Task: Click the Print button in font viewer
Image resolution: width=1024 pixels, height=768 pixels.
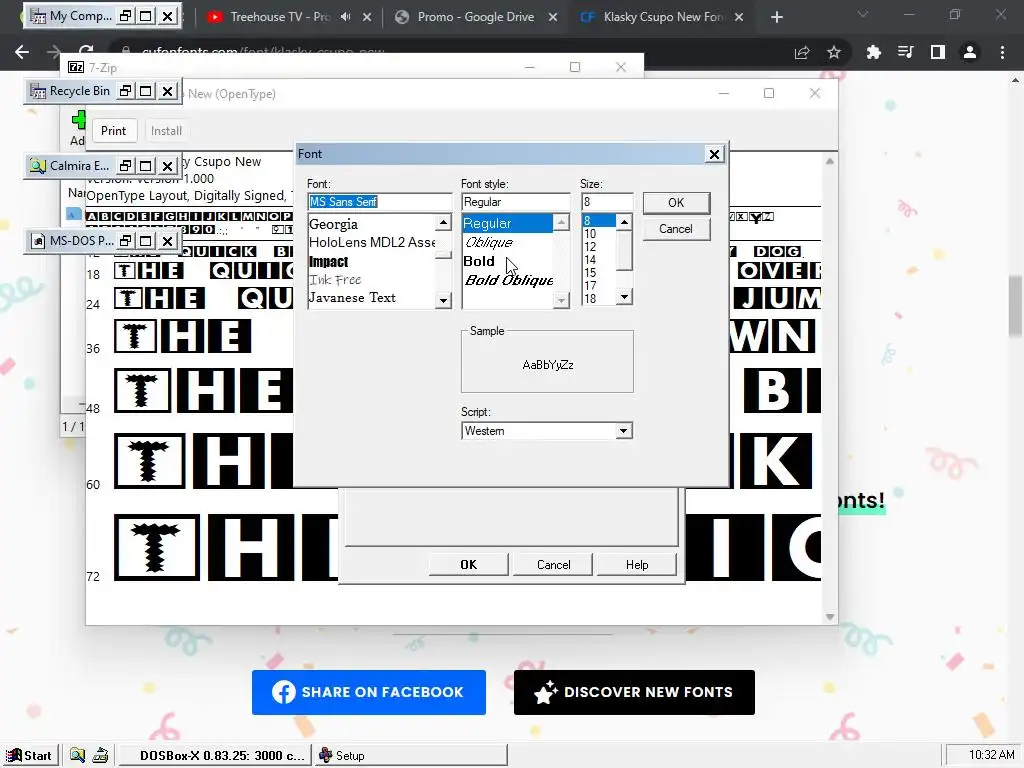Action: (114, 131)
